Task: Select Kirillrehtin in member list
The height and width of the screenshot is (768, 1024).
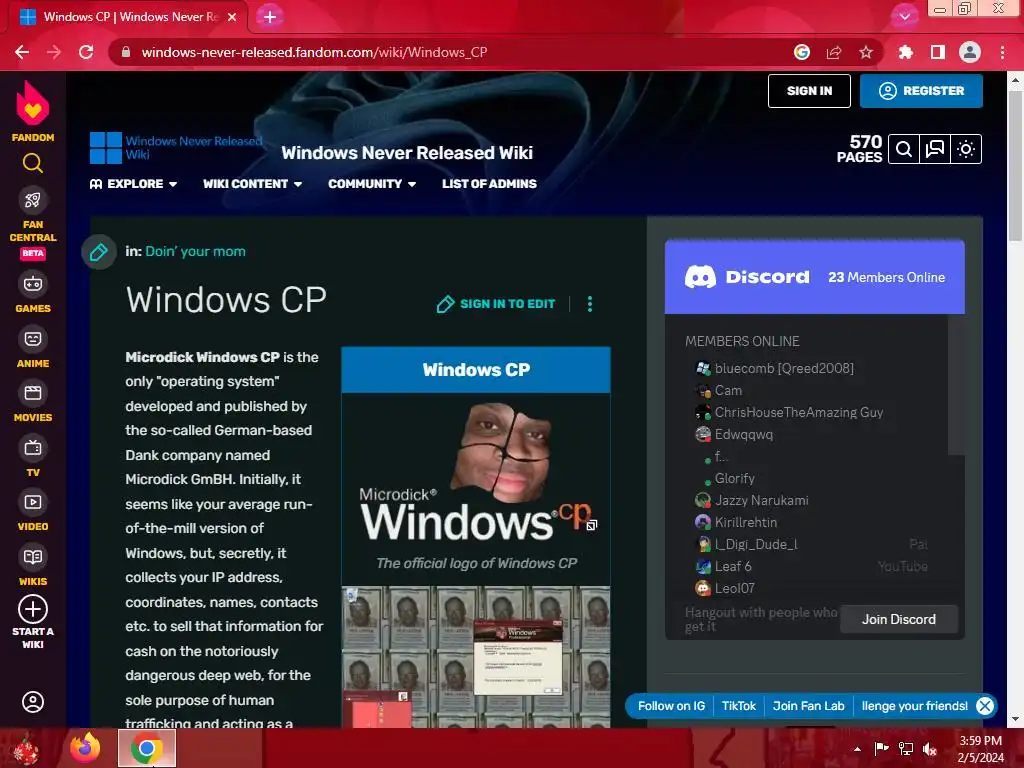Action: (x=736, y=522)
